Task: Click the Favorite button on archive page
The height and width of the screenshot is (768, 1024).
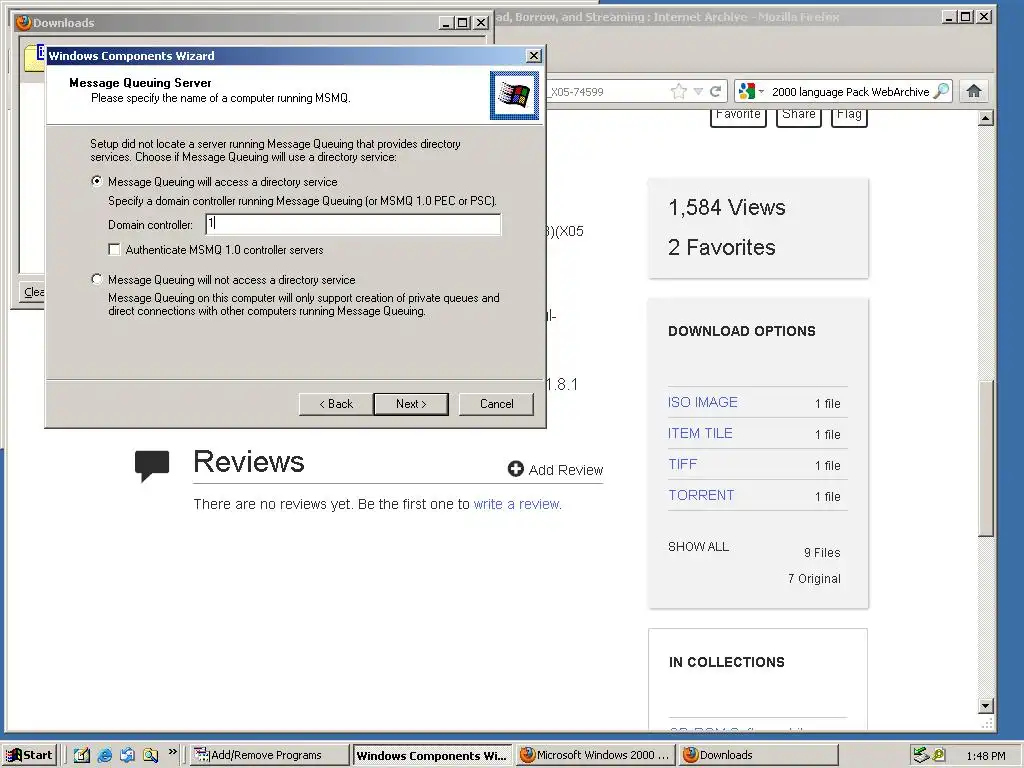Action: [738, 116]
